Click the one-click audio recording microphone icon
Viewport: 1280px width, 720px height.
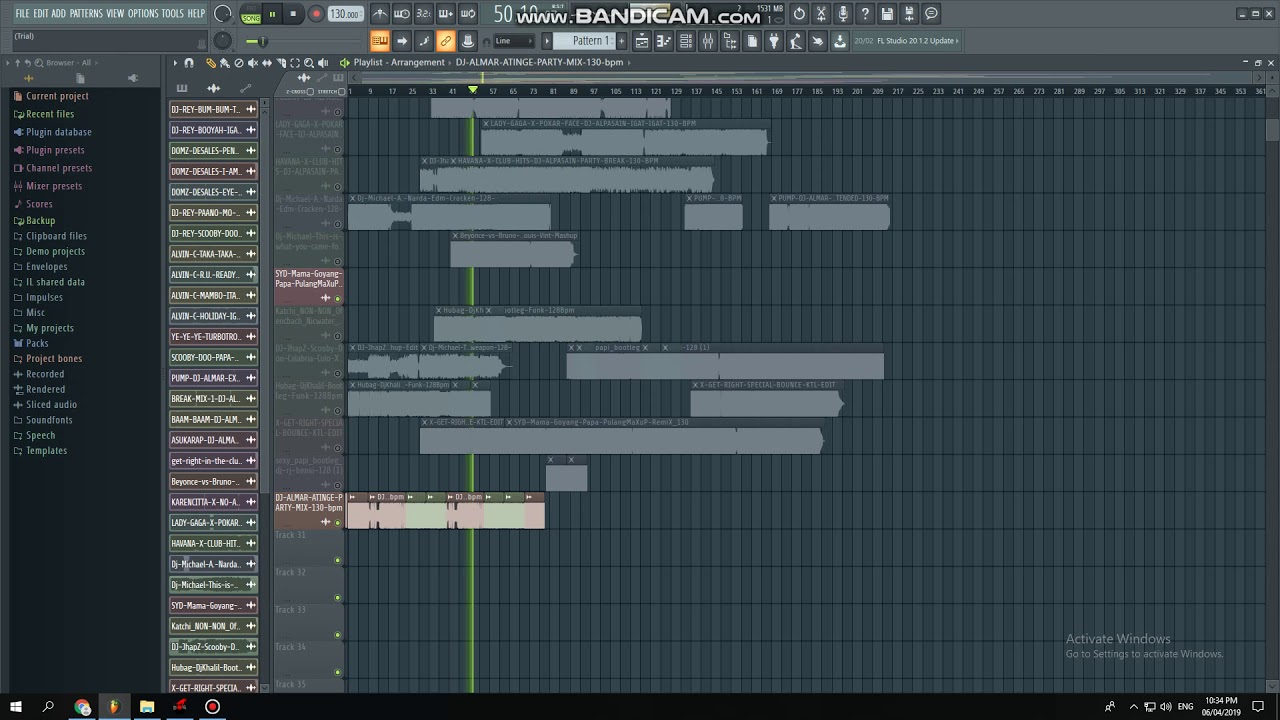tap(843, 14)
